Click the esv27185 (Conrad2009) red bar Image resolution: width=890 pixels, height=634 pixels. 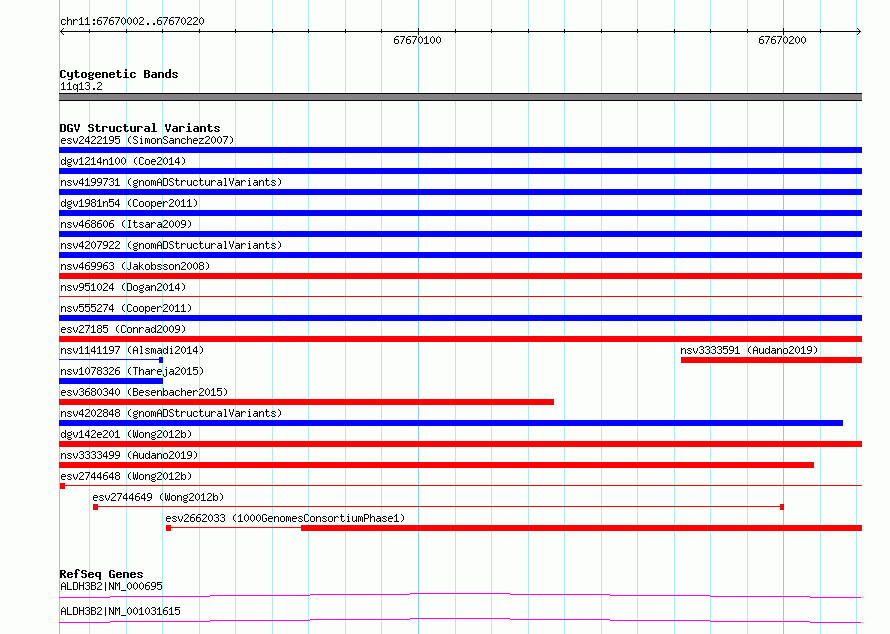tap(460, 339)
